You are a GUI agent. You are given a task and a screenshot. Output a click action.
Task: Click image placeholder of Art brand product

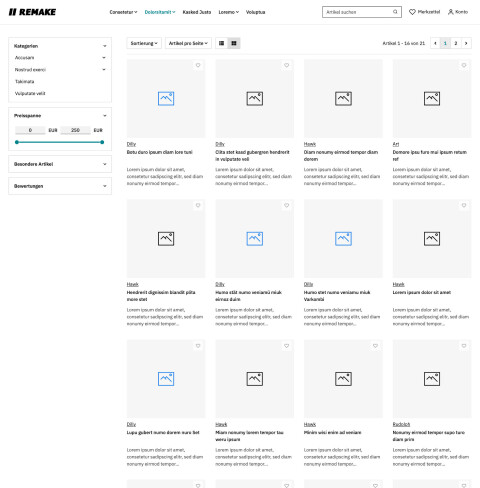pyautogui.click(x=432, y=98)
